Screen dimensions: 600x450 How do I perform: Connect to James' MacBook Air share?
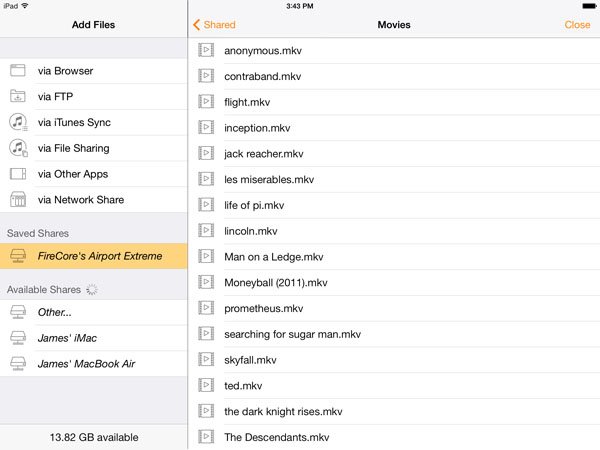[x=94, y=364]
